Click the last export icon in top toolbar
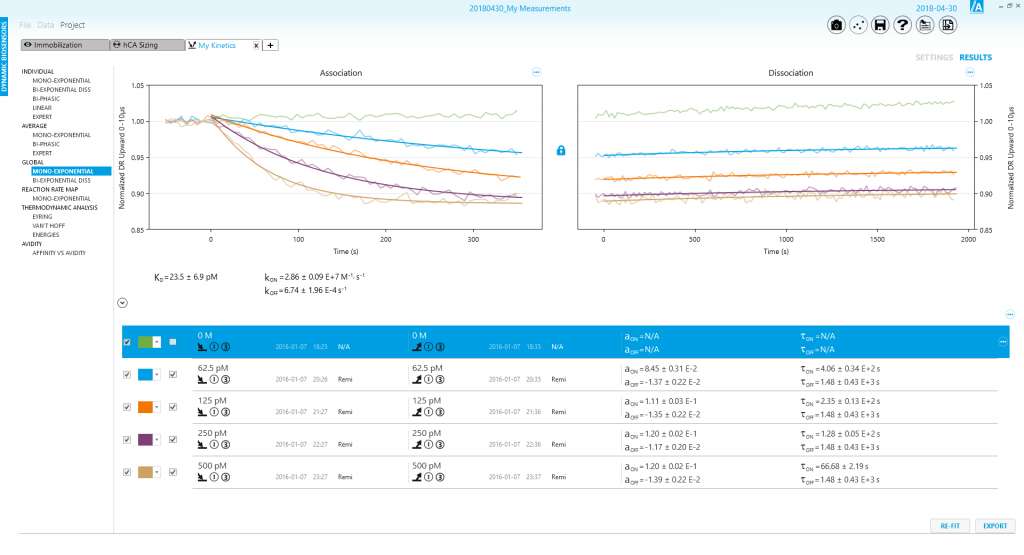 (x=947, y=25)
